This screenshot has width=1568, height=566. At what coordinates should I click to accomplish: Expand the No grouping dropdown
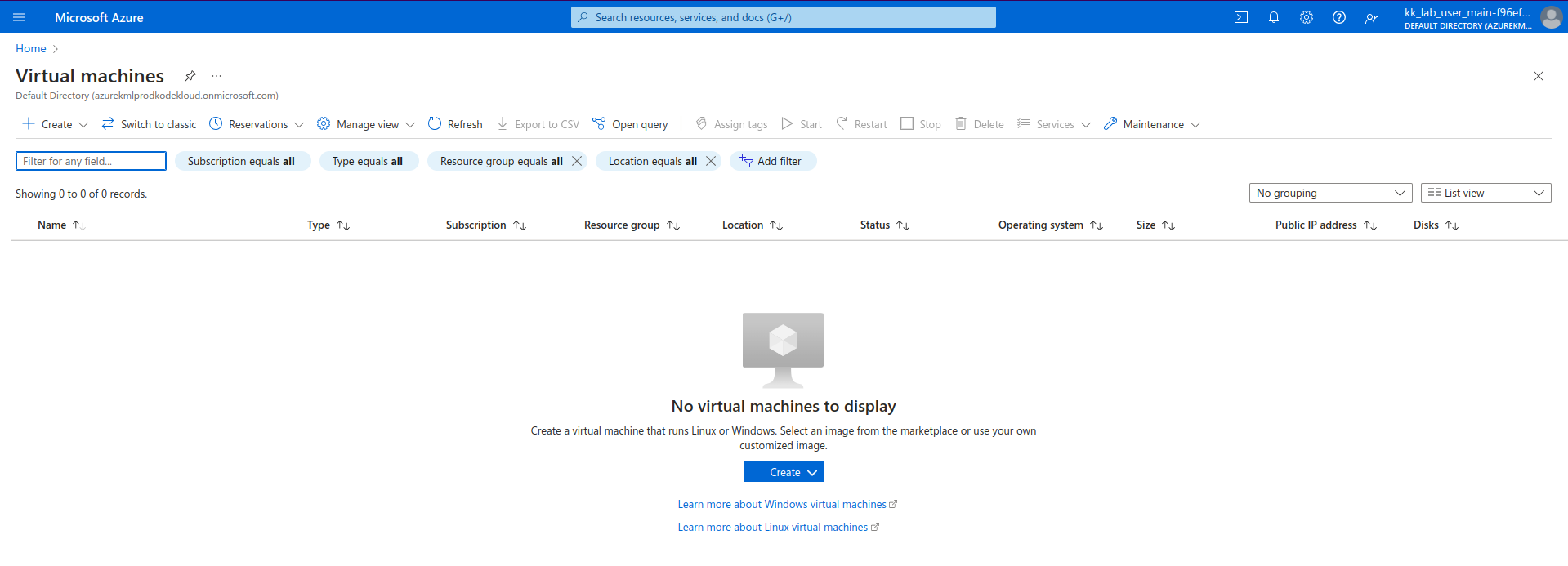point(1330,193)
